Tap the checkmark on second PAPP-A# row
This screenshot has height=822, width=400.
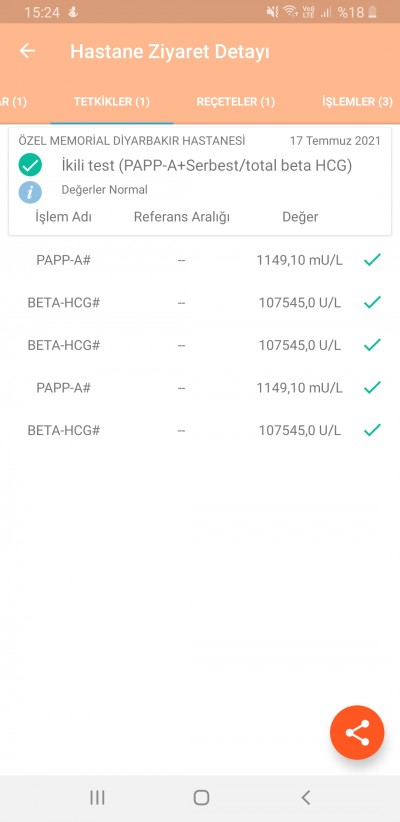point(372,387)
